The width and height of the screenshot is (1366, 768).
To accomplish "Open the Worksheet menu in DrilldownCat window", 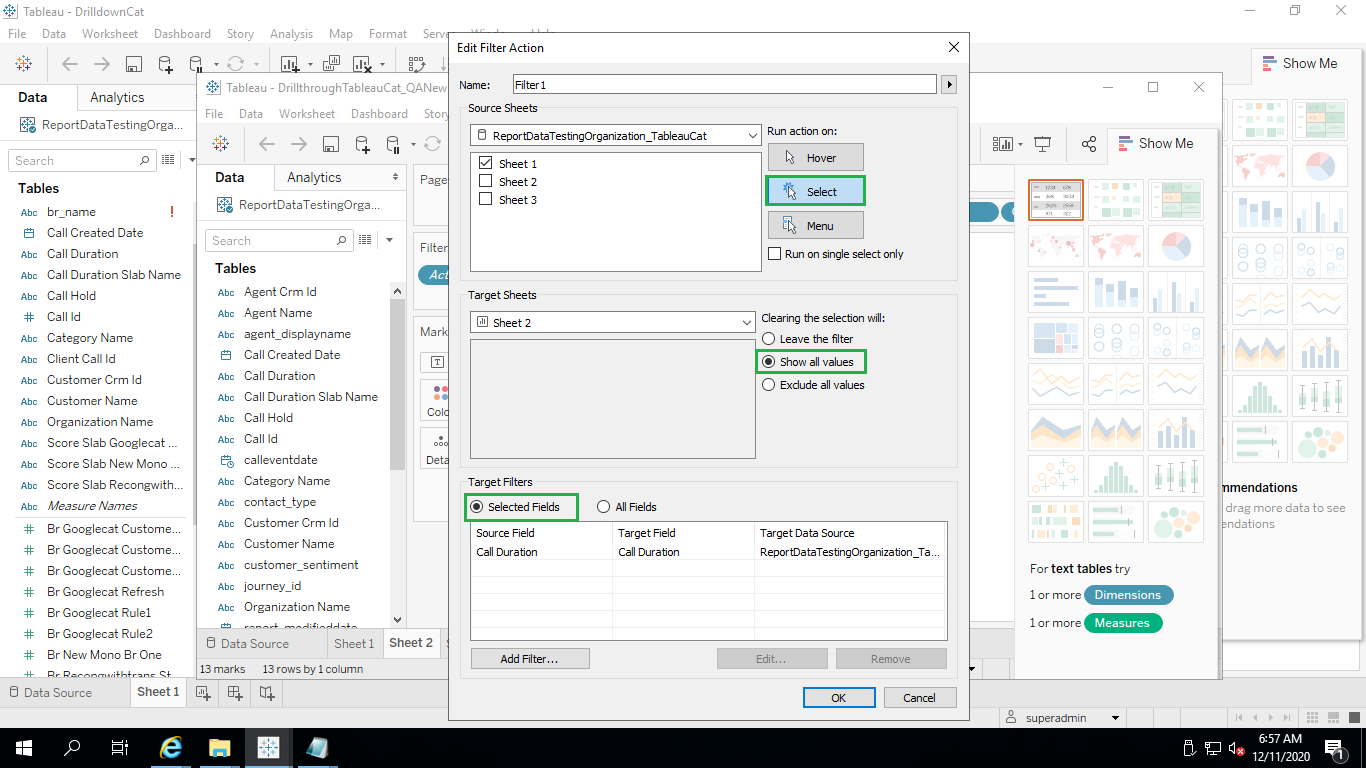I will pos(110,34).
